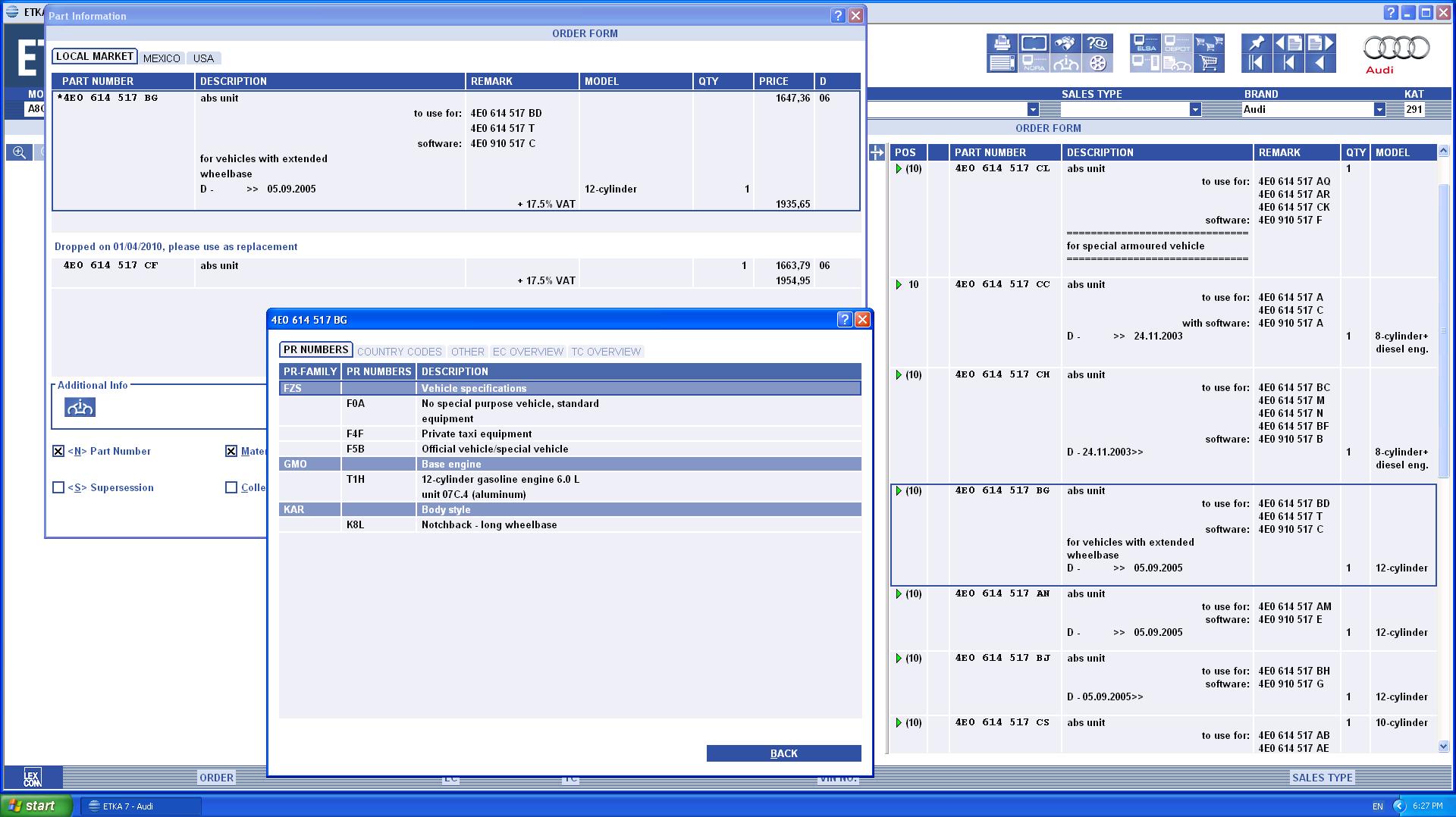The height and width of the screenshot is (817, 1456).
Task: Select the TC OVERVIEW tab
Action: pos(606,352)
